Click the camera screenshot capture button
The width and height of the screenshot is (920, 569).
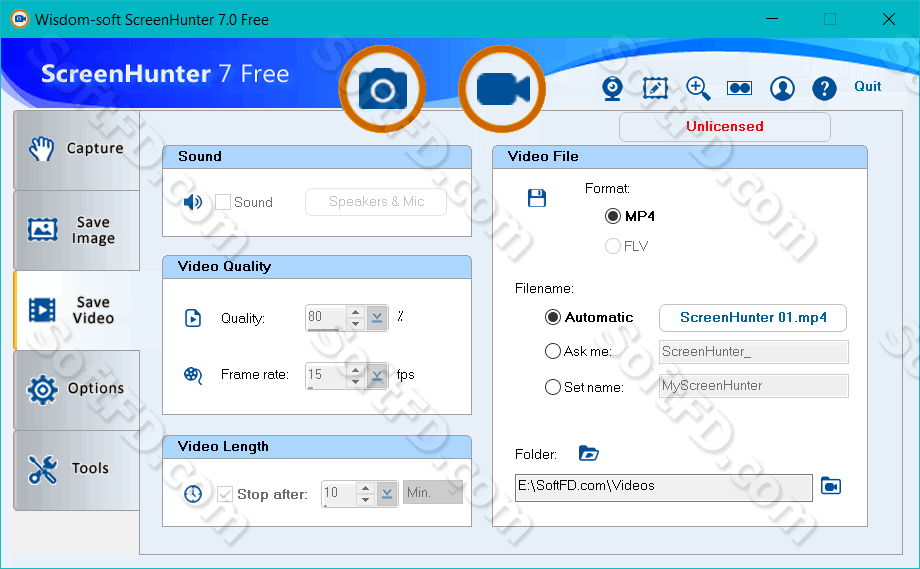[383, 89]
